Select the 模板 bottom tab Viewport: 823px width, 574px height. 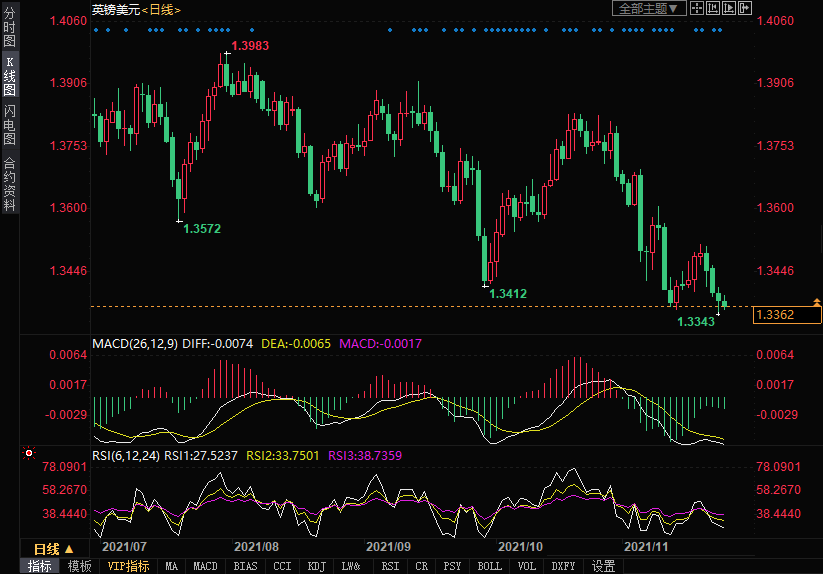click(80, 566)
